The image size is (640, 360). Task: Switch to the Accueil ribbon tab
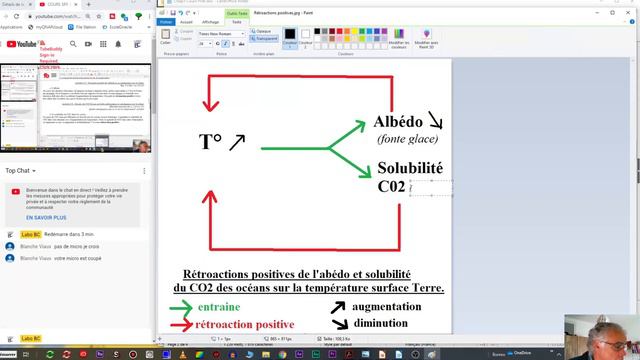click(186, 22)
